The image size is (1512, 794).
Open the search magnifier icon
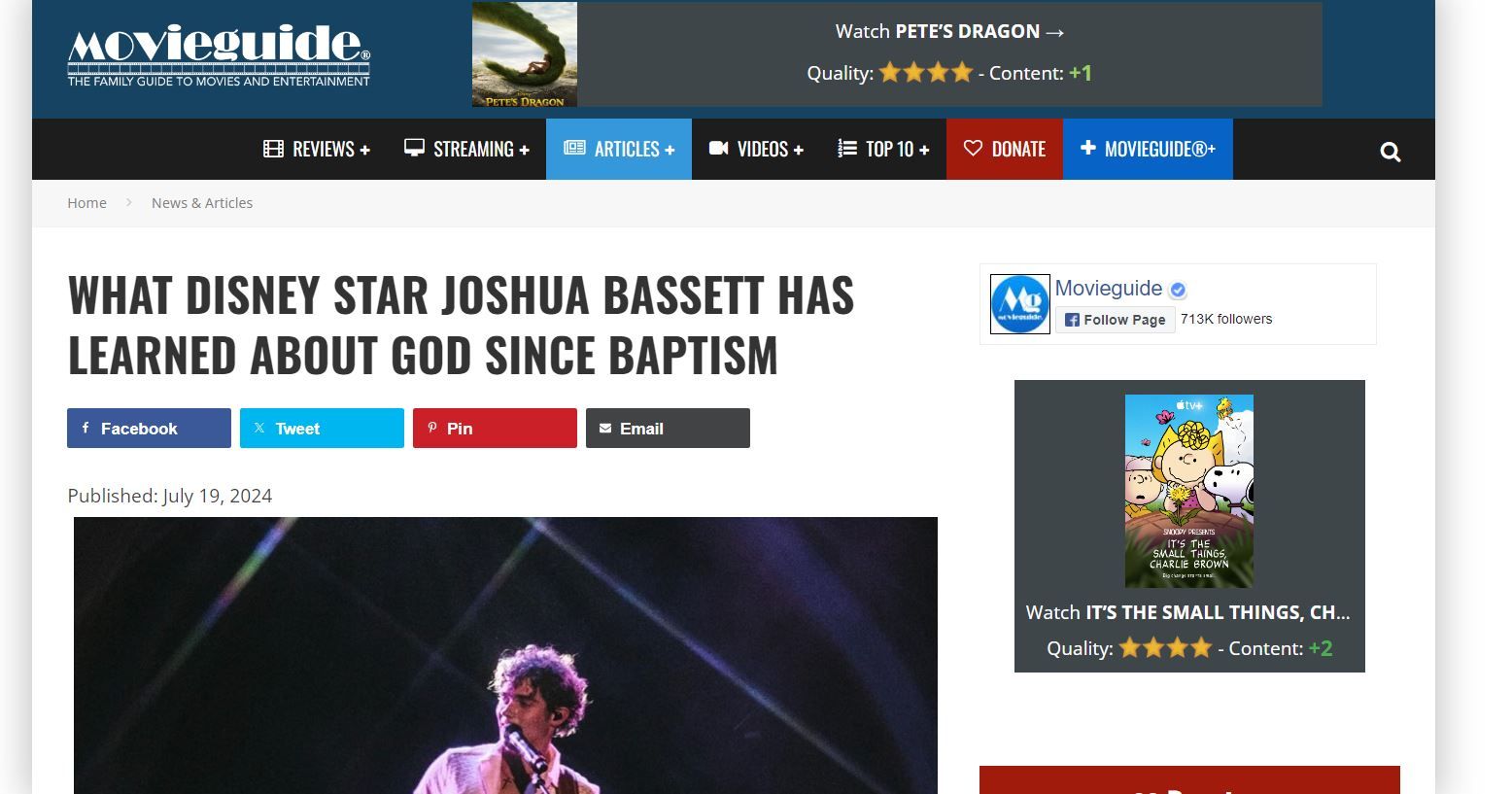click(1391, 152)
